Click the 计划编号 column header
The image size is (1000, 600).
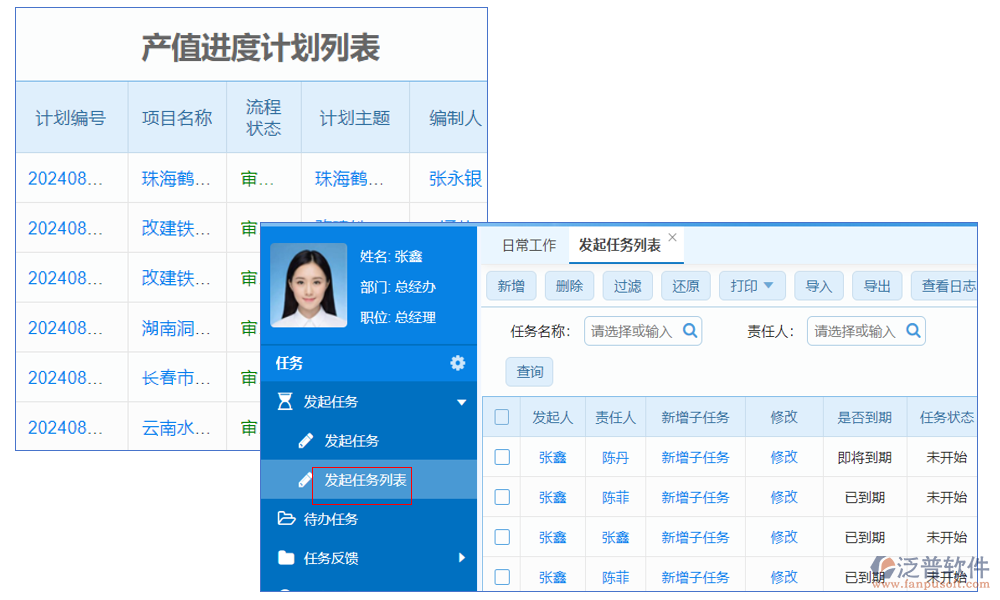(71, 118)
